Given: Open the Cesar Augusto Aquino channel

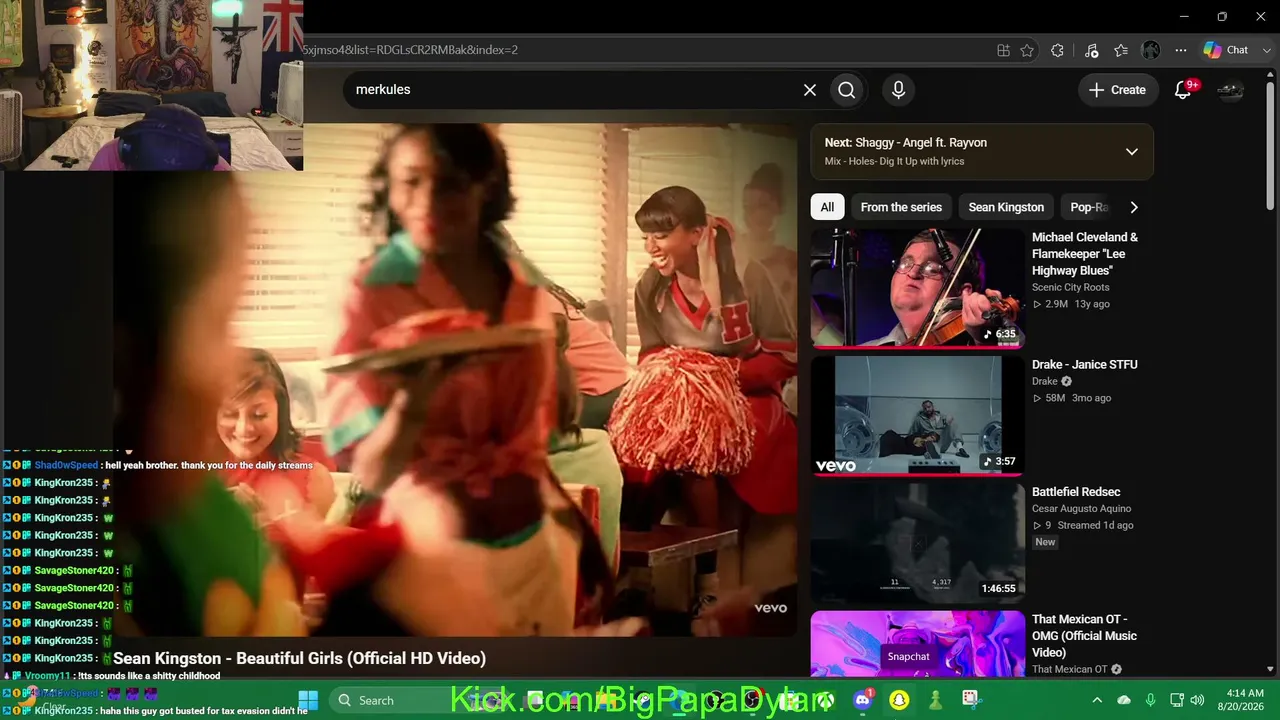Looking at the screenshot, I should [x=1081, y=509].
